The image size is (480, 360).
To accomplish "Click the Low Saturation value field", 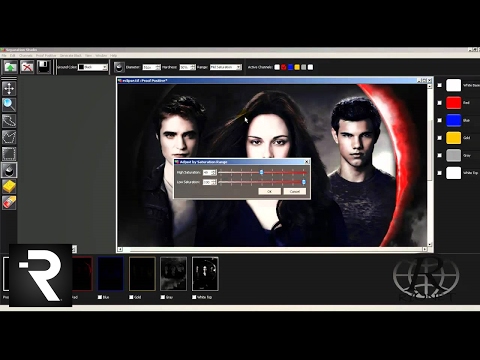I will click(207, 182).
